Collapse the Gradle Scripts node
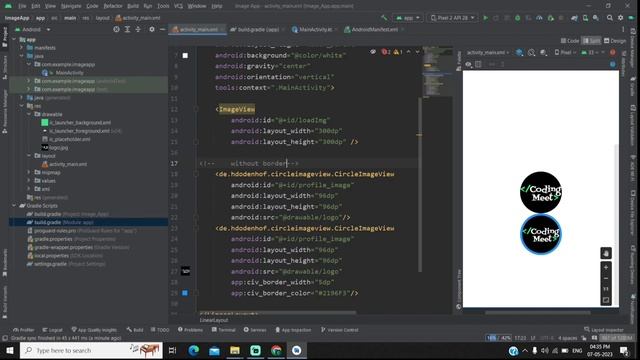This screenshot has width=640, height=360. [14, 205]
